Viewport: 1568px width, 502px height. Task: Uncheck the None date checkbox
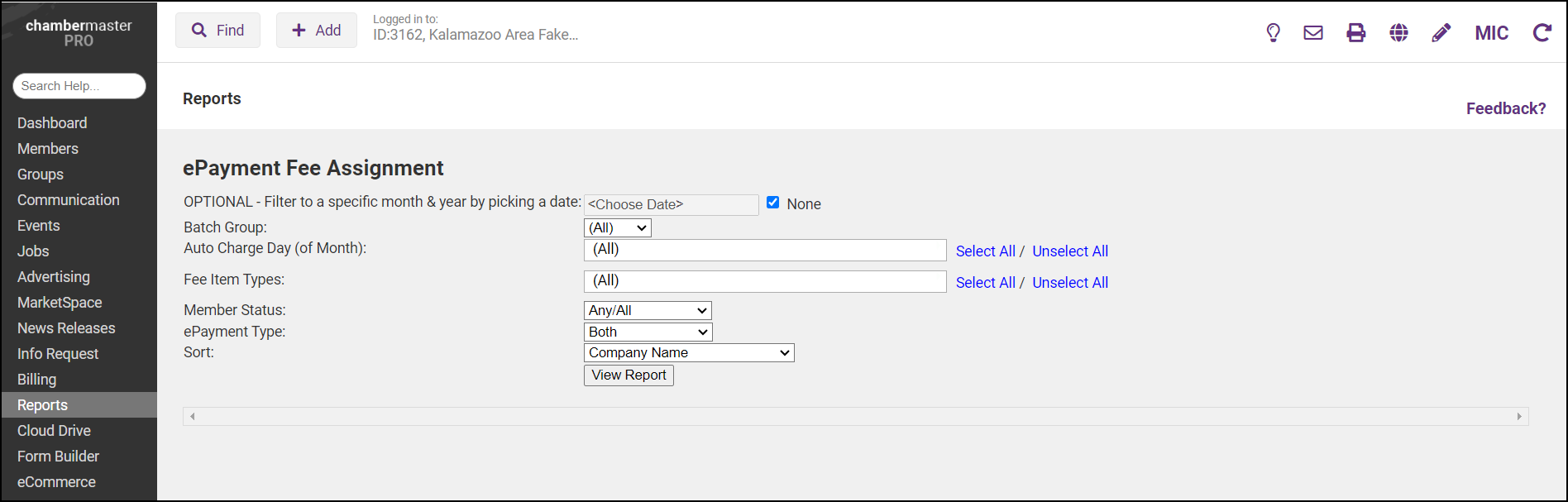click(x=772, y=203)
